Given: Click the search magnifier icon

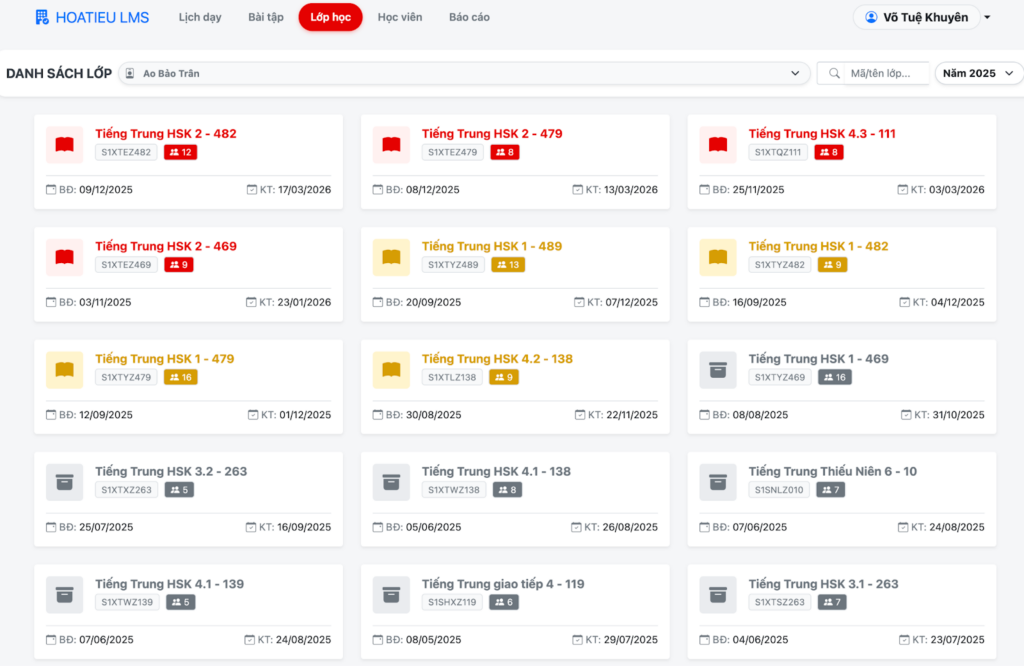Looking at the screenshot, I should (833, 73).
